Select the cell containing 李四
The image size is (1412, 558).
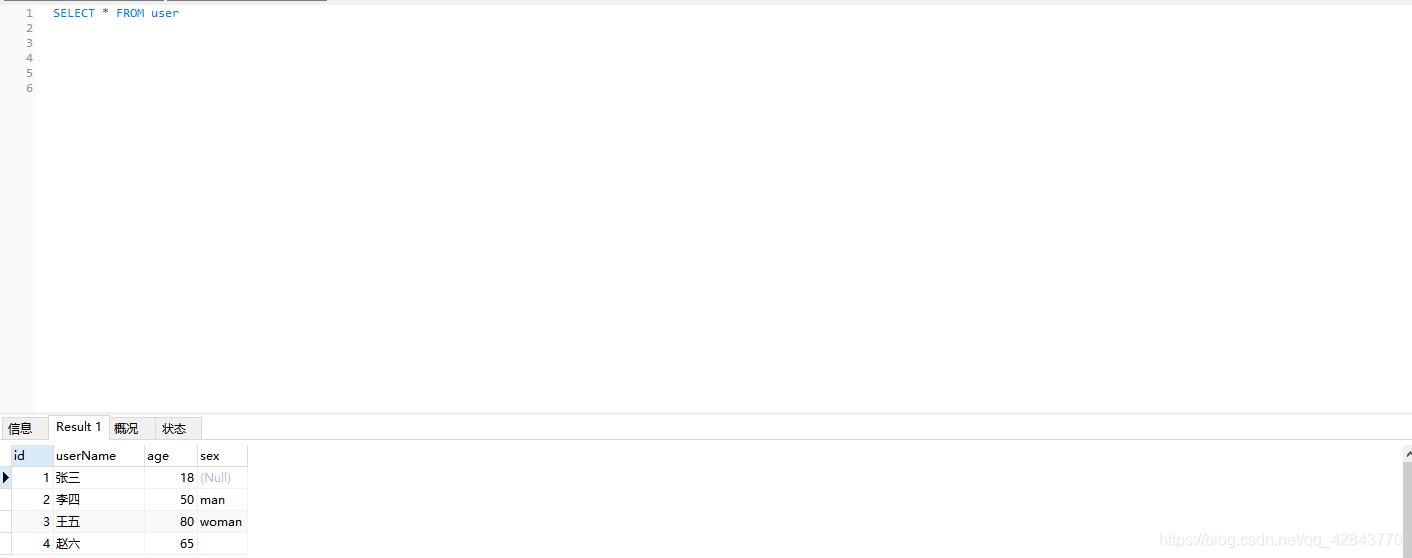point(98,500)
